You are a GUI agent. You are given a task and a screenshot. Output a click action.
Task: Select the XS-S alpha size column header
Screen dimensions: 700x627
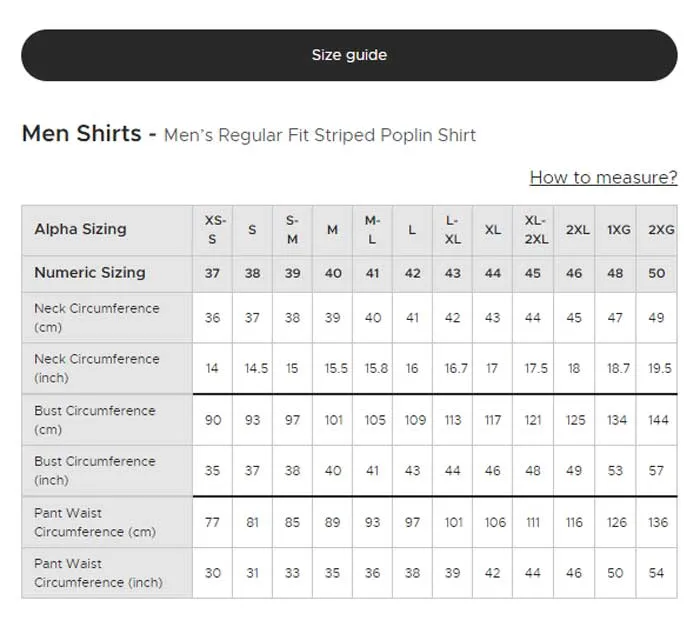coord(212,230)
